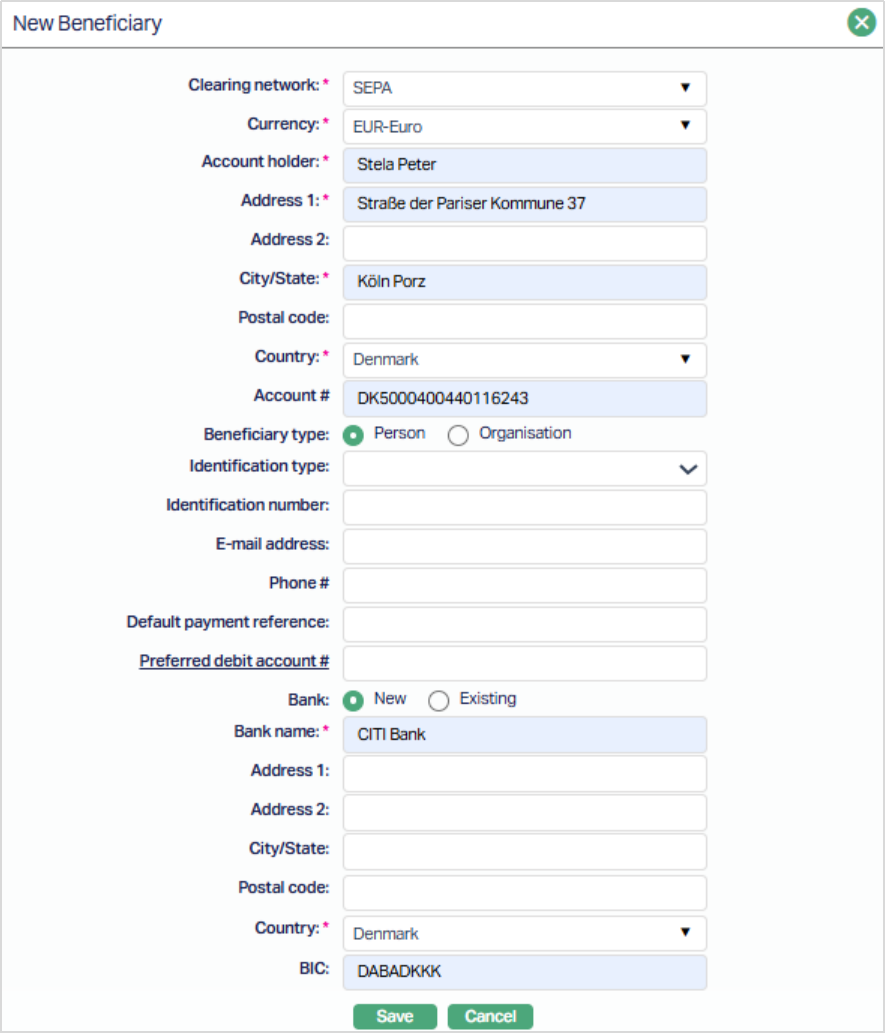Image resolution: width=885 pixels, height=1033 pixels.
Task: Open the beneficiary Country dropdown
Action: click(x=524, y=360)
